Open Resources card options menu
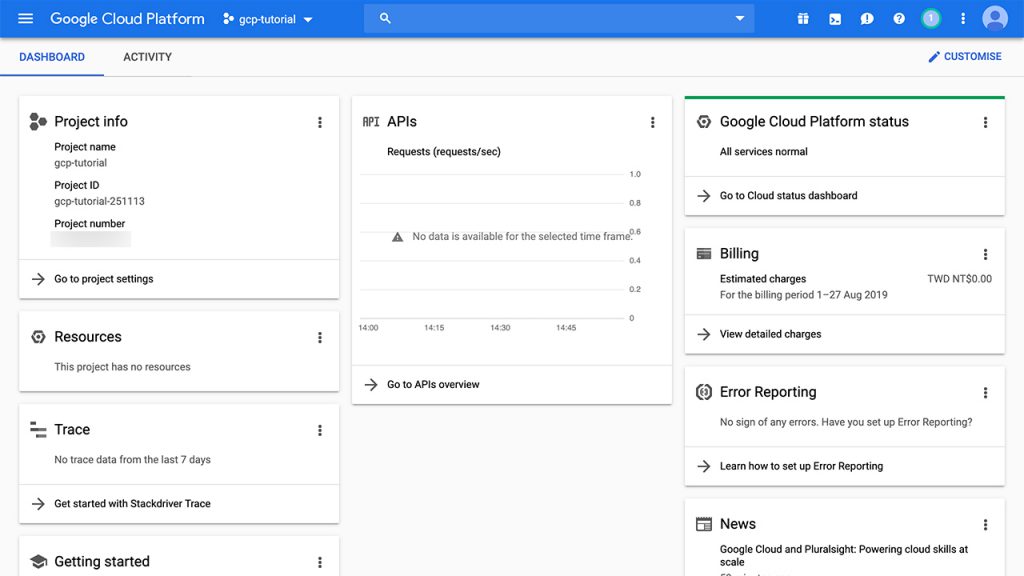 tap(319, 338)
